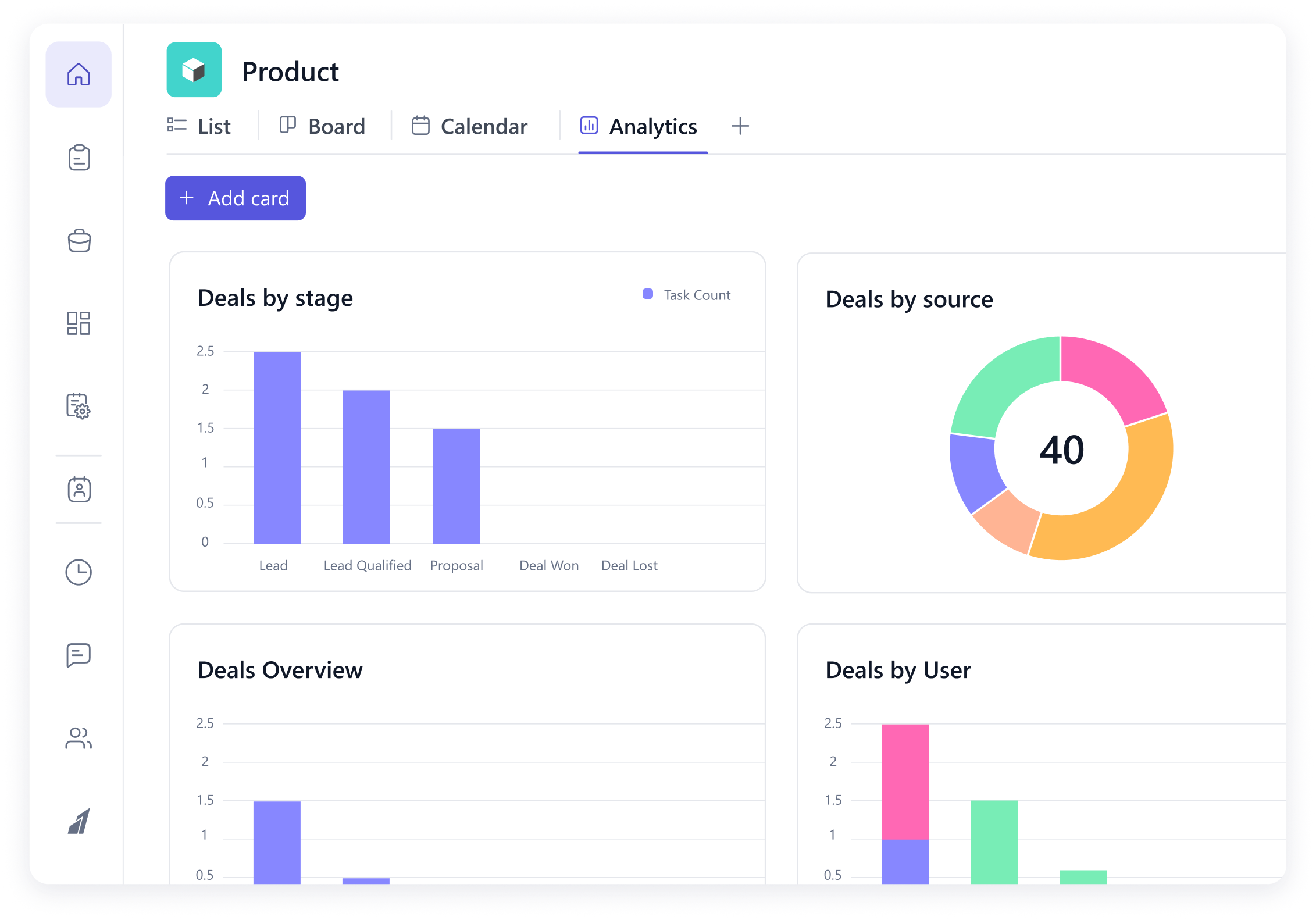Click the Add card button
The width and height of the screenshot is (1316, 920).
[236, 198]
